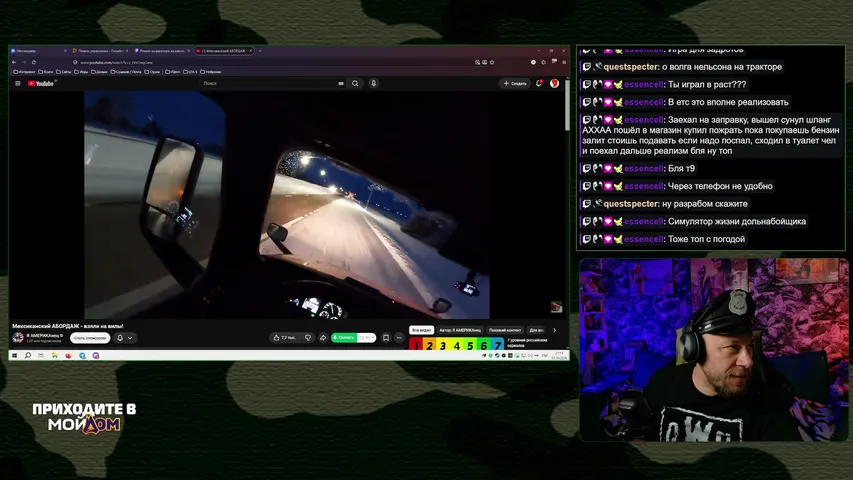Reload the page with refresh icon
This screenshot has width=853, height=480.
click(x=34, y=63)
